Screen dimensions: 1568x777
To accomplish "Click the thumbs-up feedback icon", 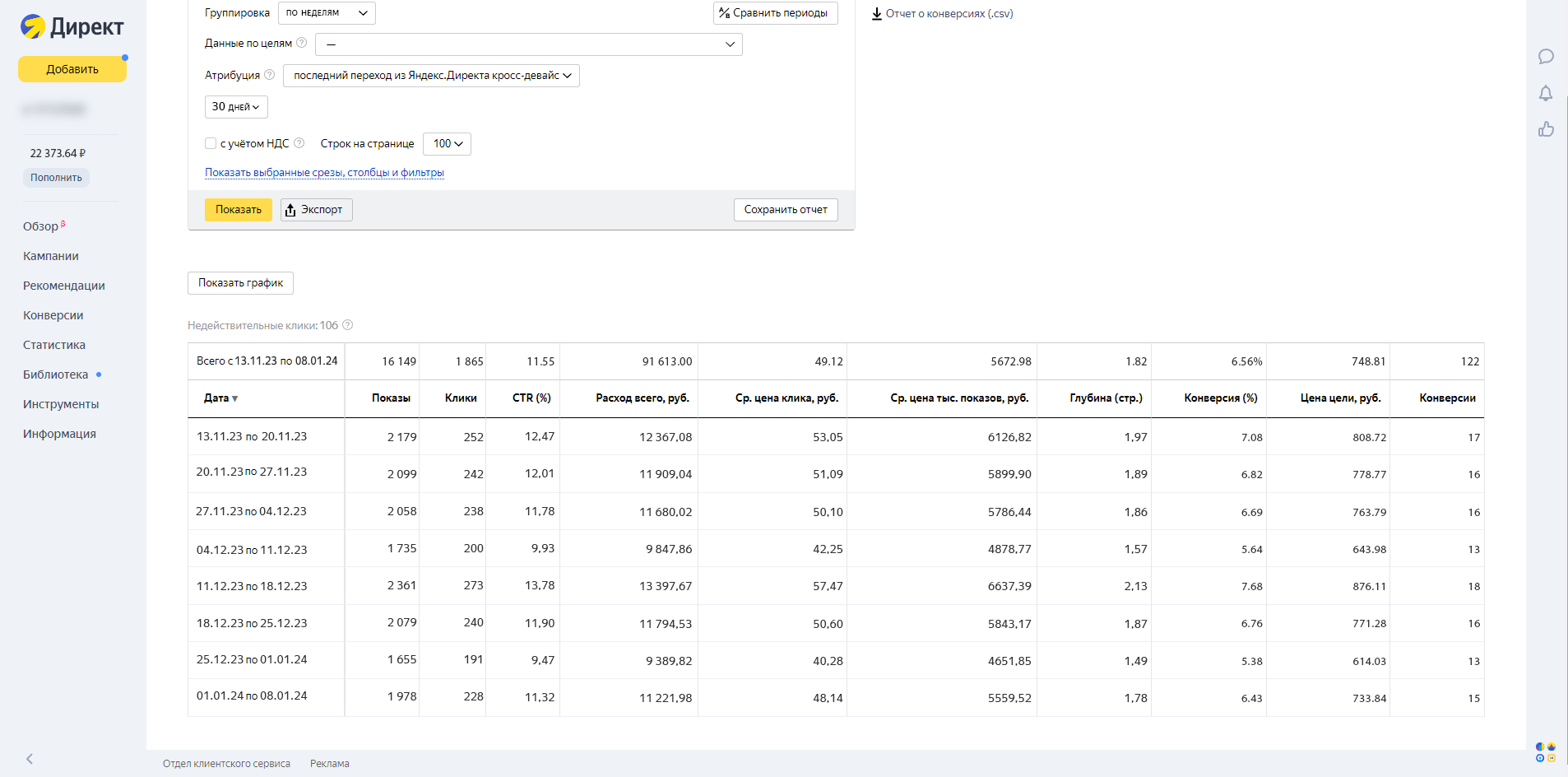I will pyautogui.click(x=1546, y=129).
